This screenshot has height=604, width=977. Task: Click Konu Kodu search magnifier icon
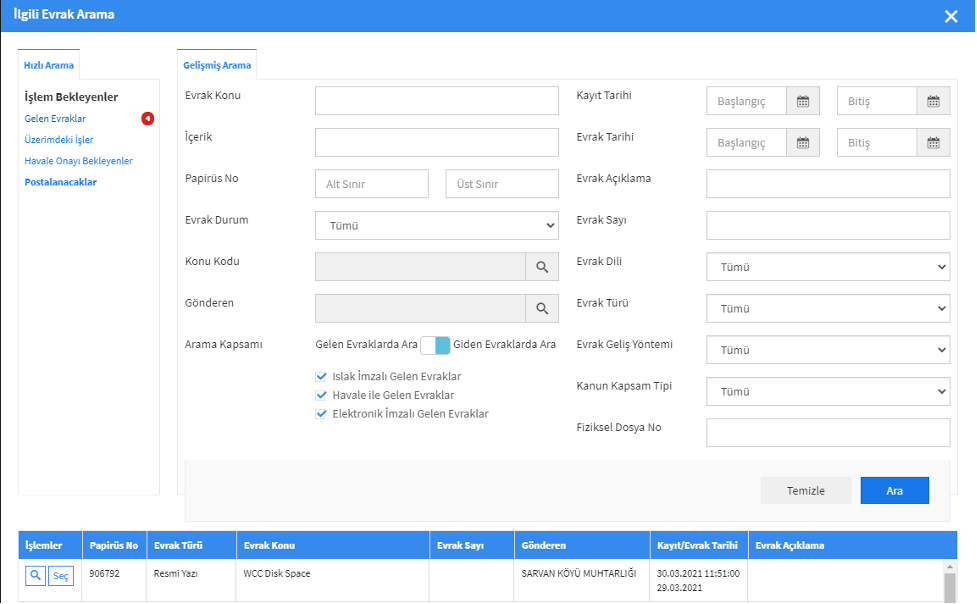click(x=542, y=267)
